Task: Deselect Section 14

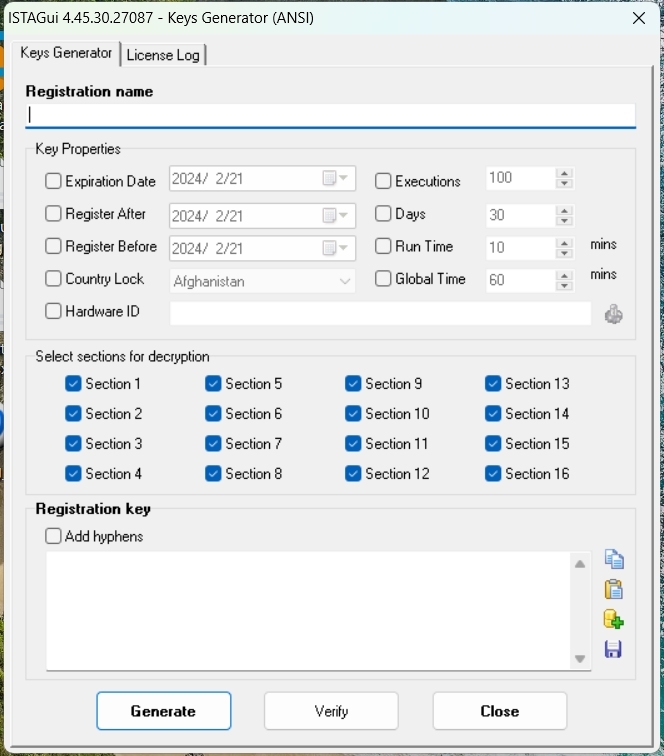Action: [x=493, y=413]
